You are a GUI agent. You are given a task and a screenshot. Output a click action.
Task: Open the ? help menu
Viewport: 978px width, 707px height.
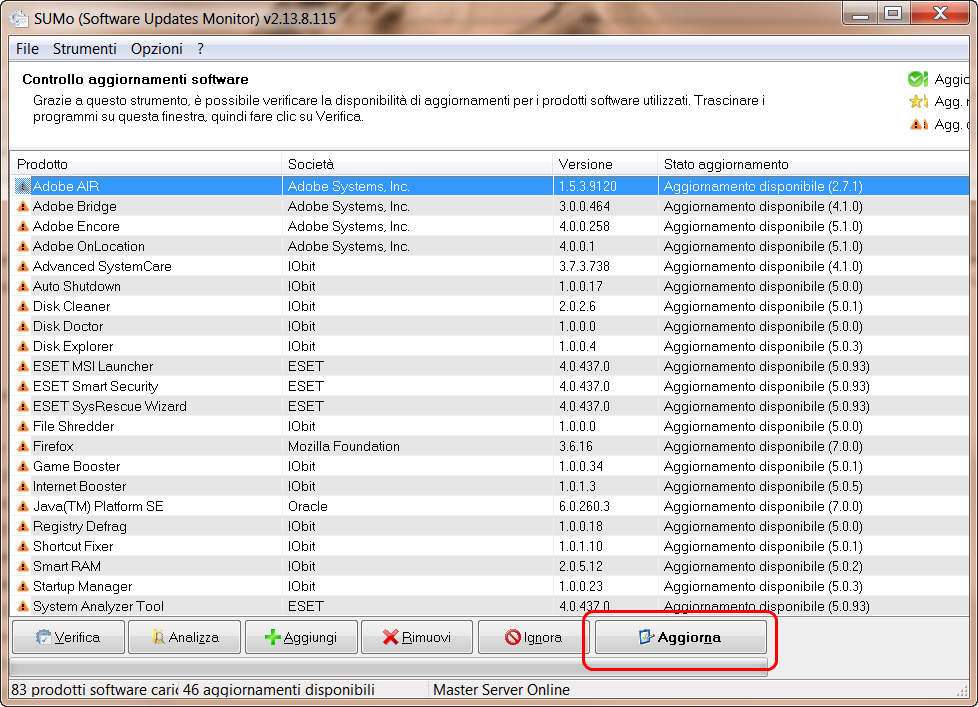[x=200, y=49]
